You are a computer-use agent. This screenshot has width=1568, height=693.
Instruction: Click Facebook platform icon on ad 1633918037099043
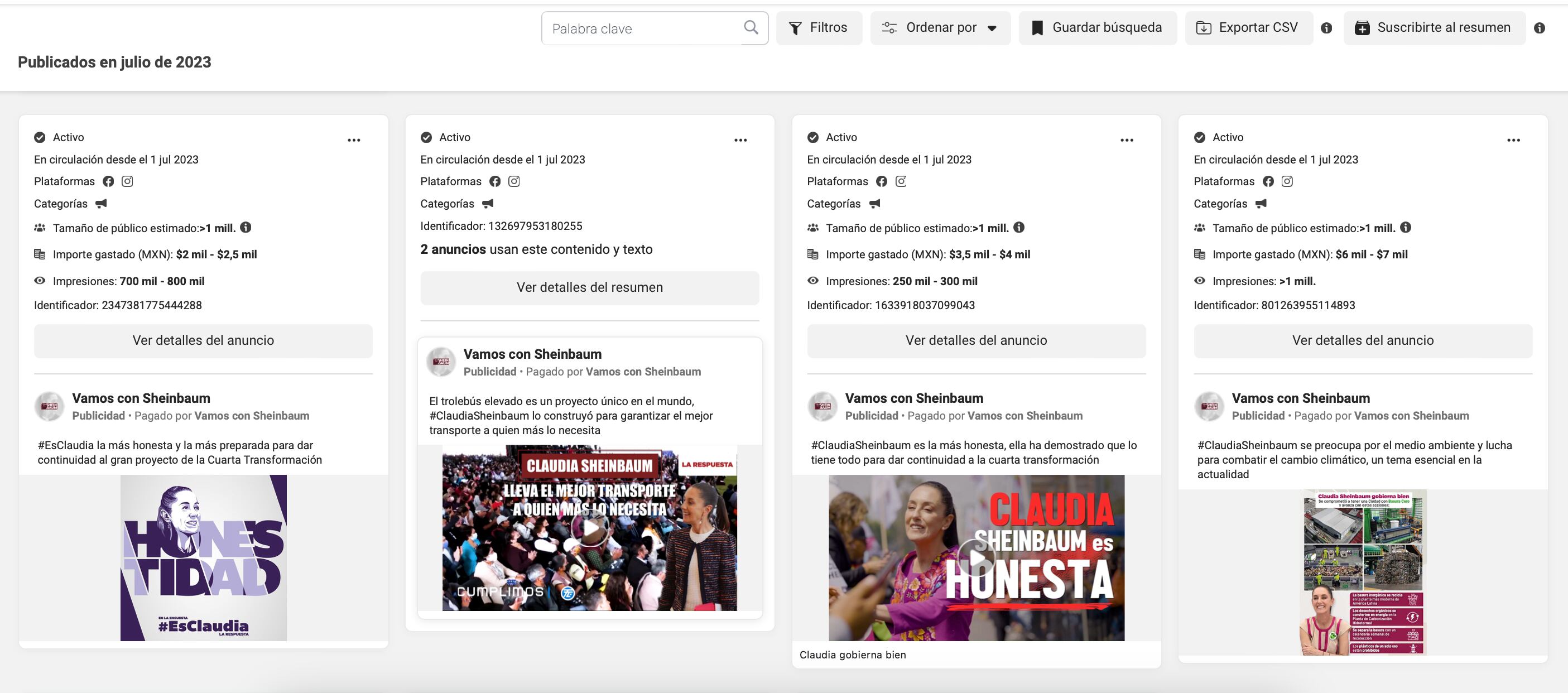click(882, 181)
